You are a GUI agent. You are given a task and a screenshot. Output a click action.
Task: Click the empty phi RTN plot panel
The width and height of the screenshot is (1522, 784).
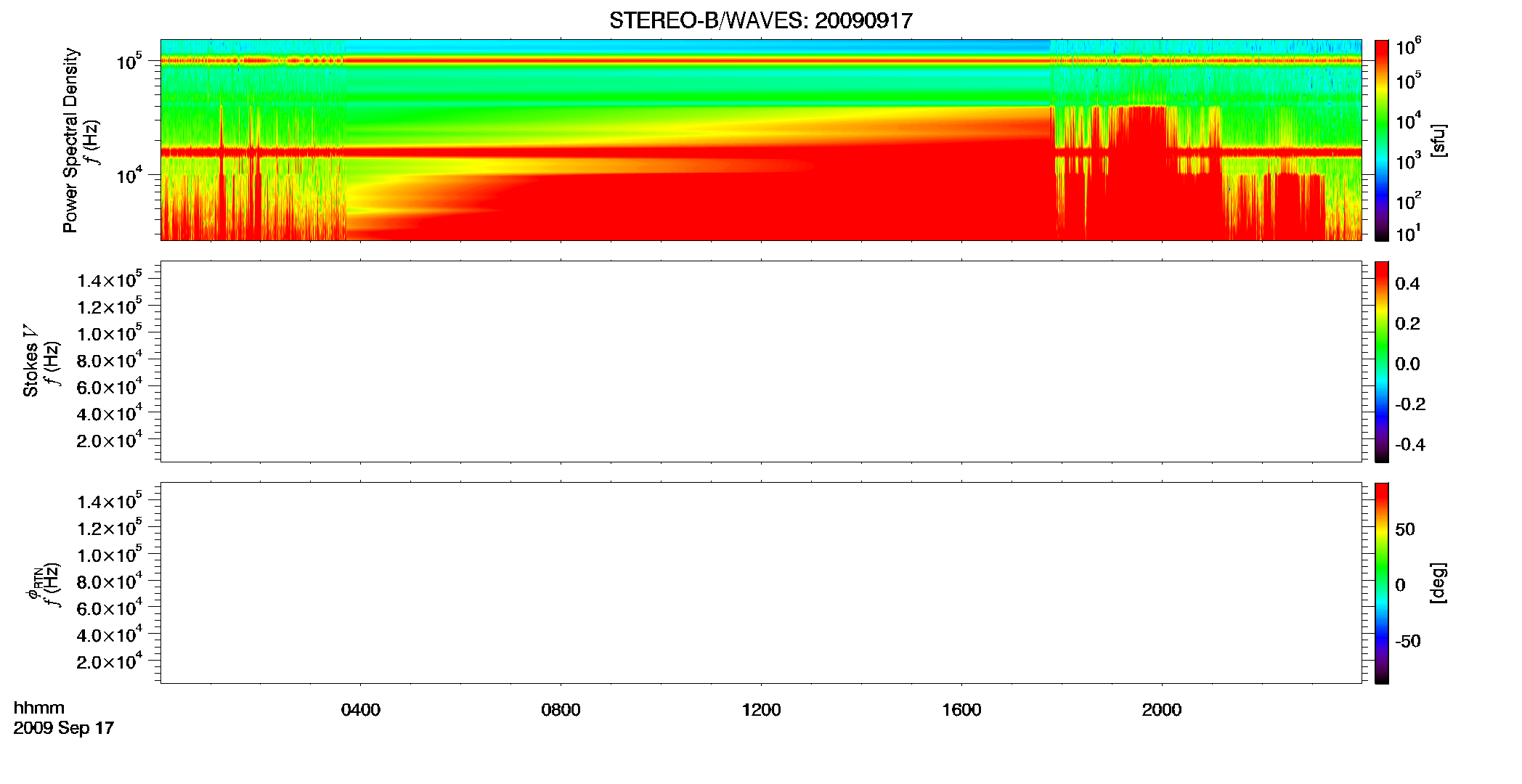(x=761, y=583)
